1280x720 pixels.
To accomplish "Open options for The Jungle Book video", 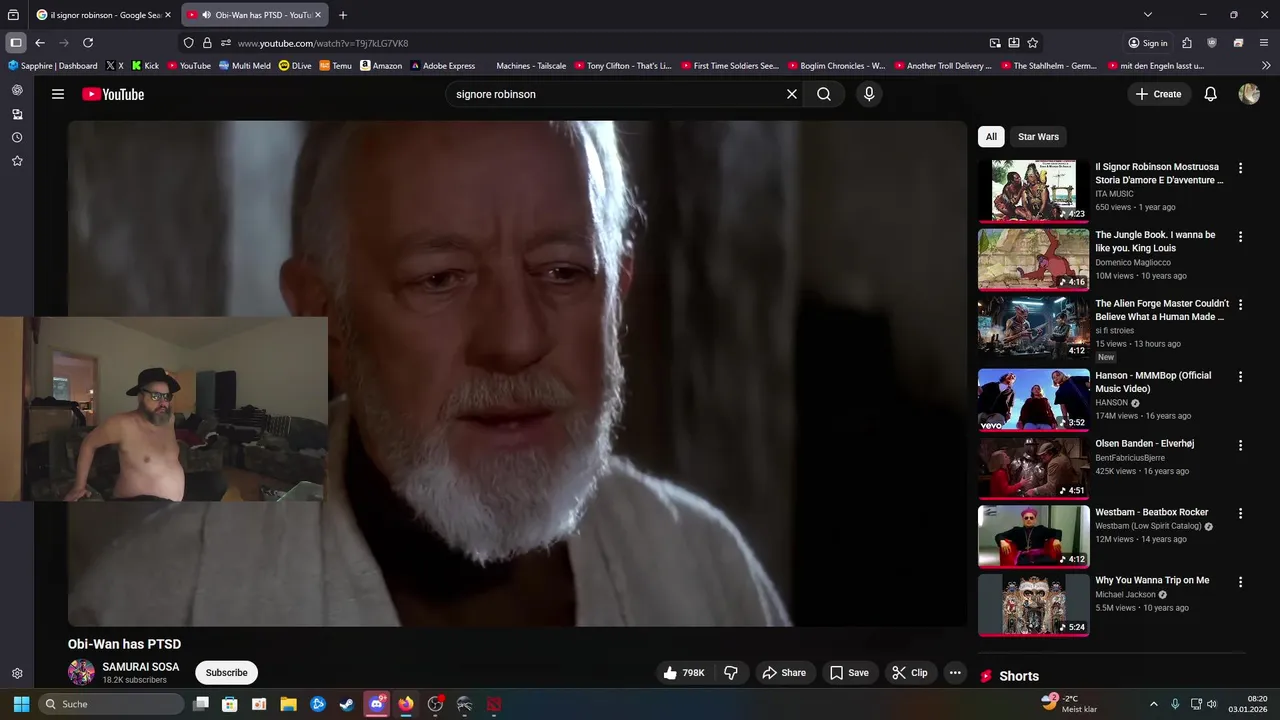I will [x=1240, y=237].
